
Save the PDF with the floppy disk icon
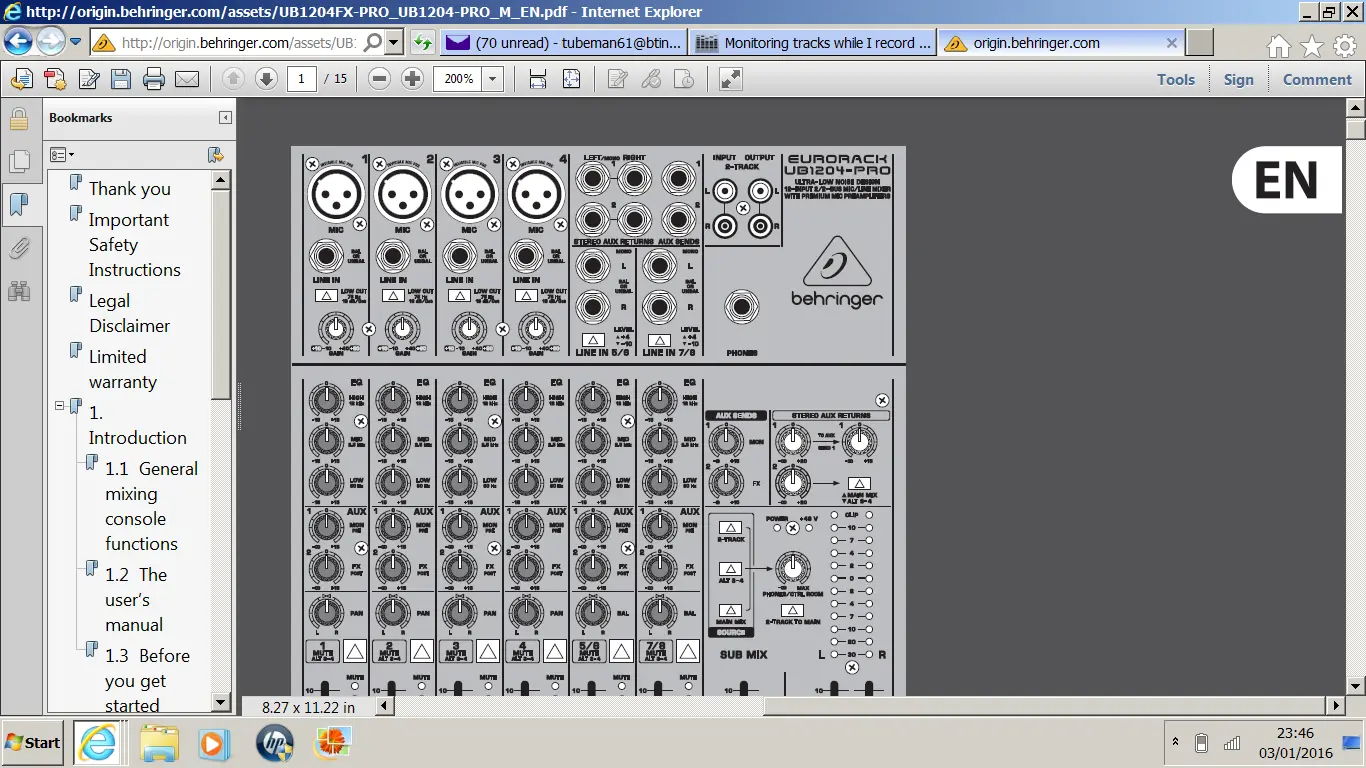[x=121, y=79]
